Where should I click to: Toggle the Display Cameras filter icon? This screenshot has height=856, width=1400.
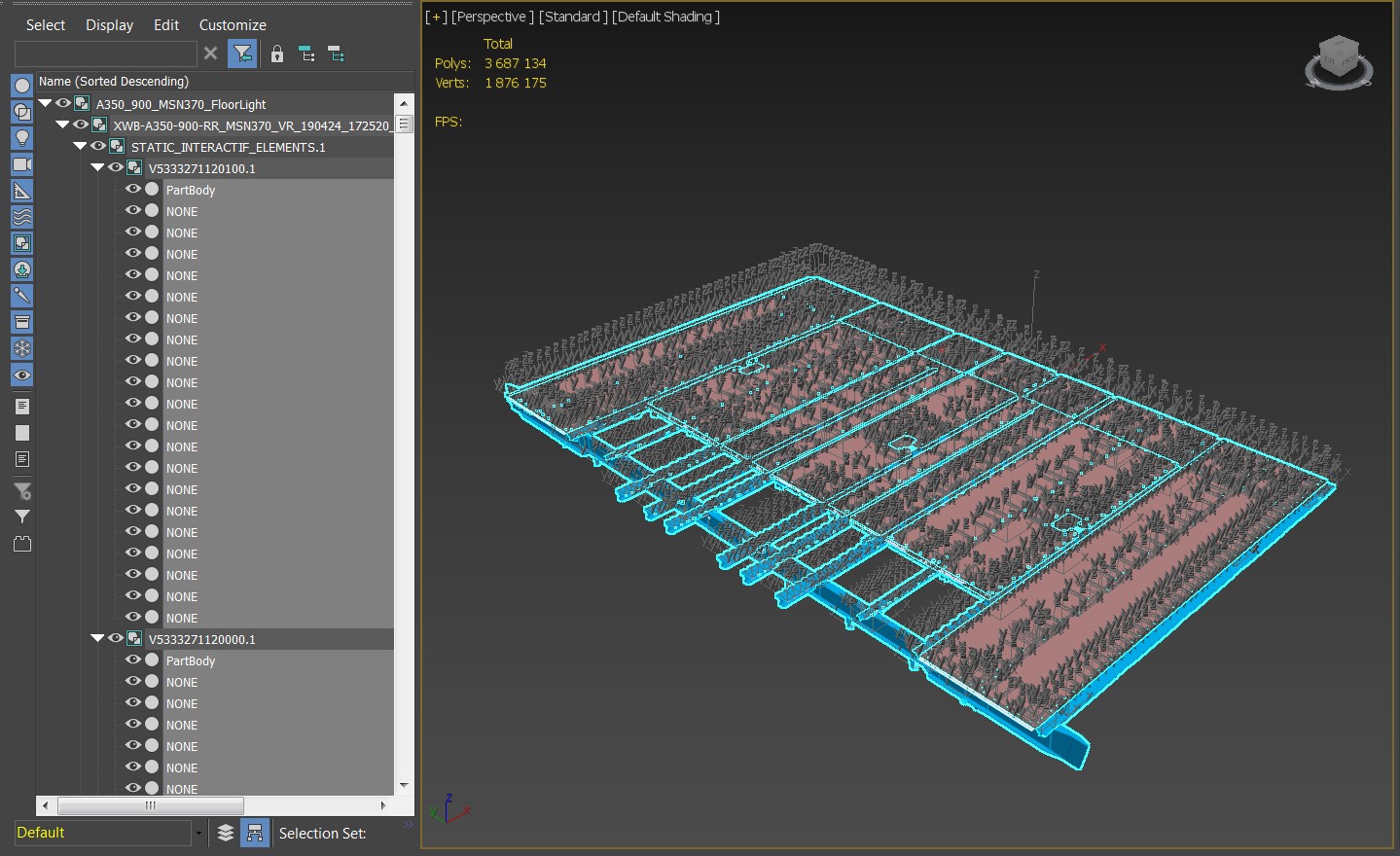[21, 164]
